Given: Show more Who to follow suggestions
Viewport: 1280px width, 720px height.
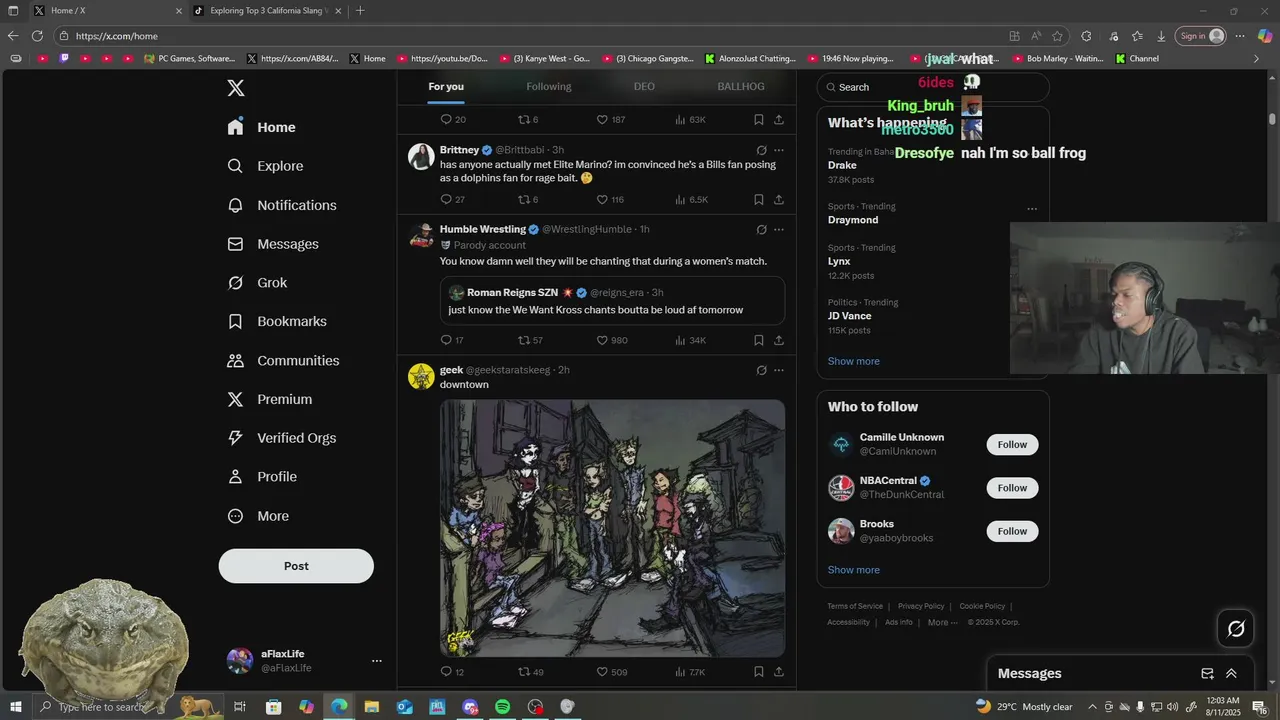Looking at the screenshot, I should 854,570.
